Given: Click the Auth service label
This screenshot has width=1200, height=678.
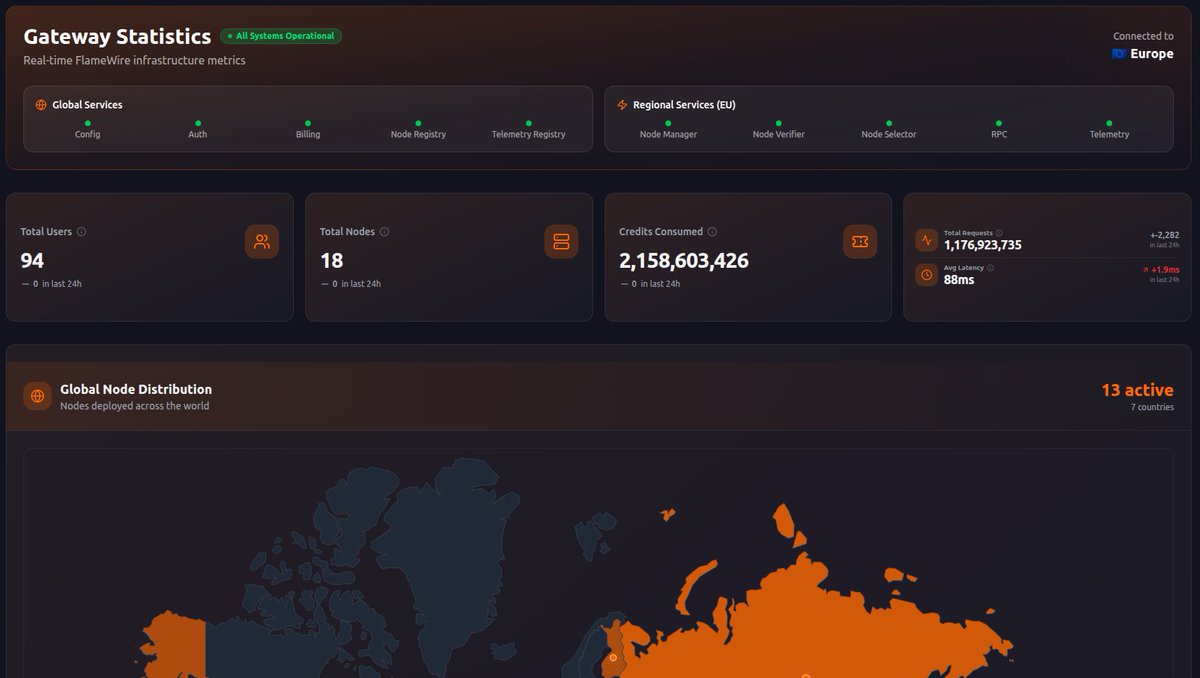Looking at the screenshot, I should pos(198,134).
